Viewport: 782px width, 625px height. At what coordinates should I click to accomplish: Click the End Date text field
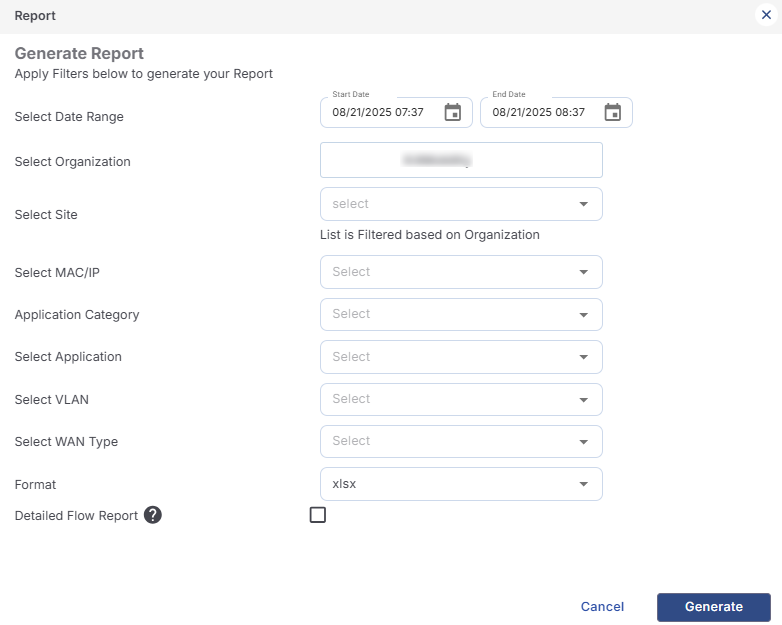pos(540,113)
